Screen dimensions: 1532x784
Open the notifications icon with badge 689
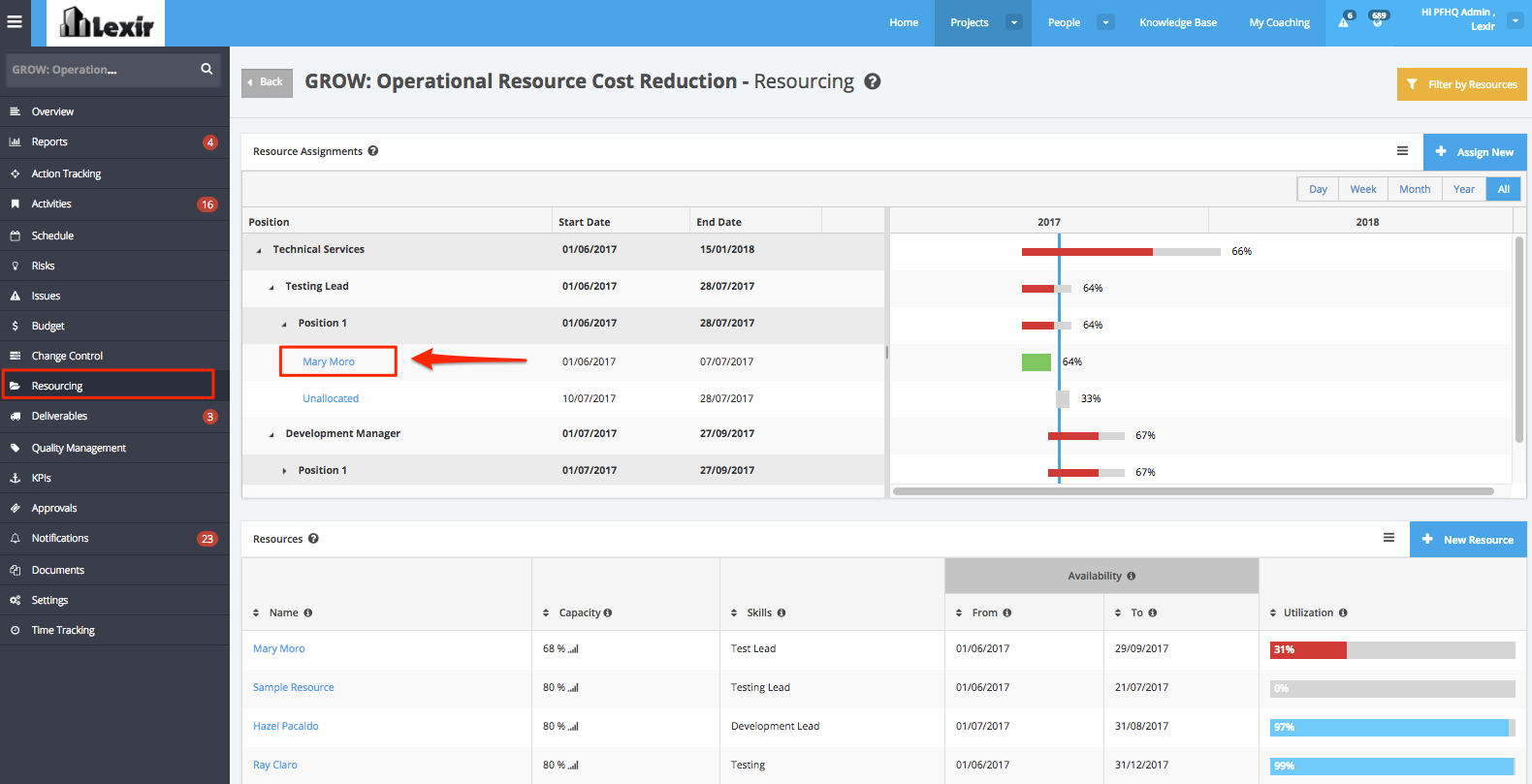[x=1377, y=20]
